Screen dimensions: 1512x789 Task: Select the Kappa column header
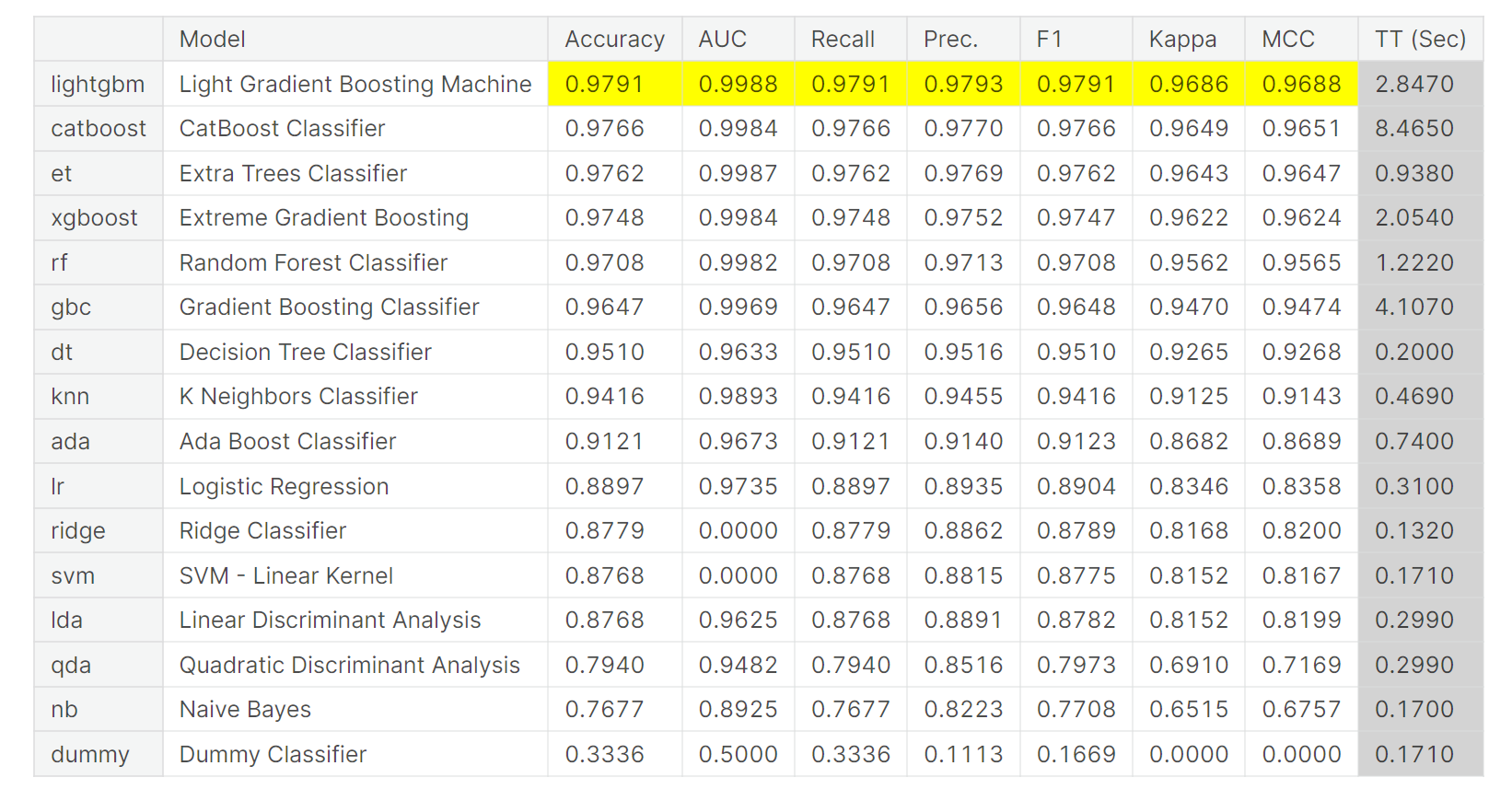point(1182,40)
